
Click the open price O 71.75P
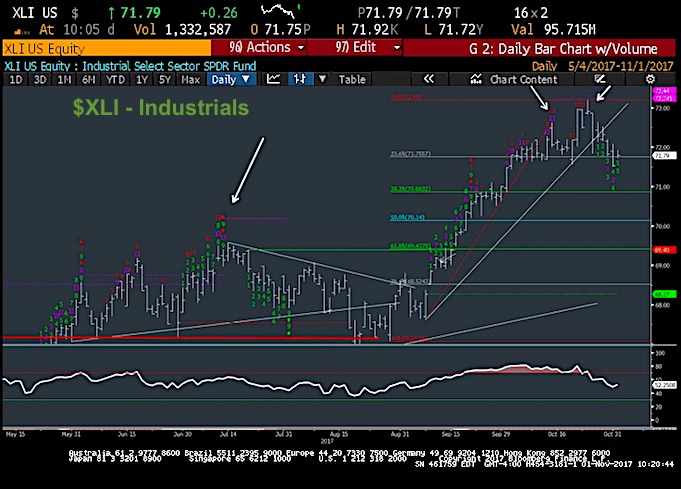click(281, 30)
